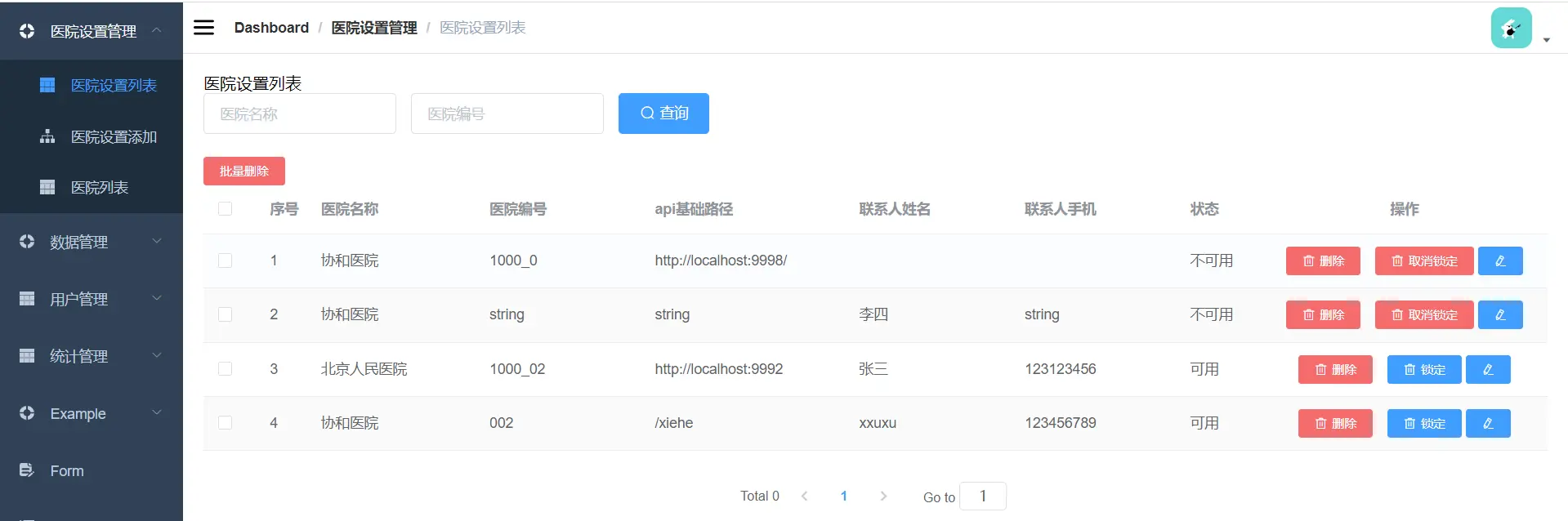Click the Dashboard breadcrumb link
The height and width of the screenshot is (521, 1568).
[x=271, y=28]
